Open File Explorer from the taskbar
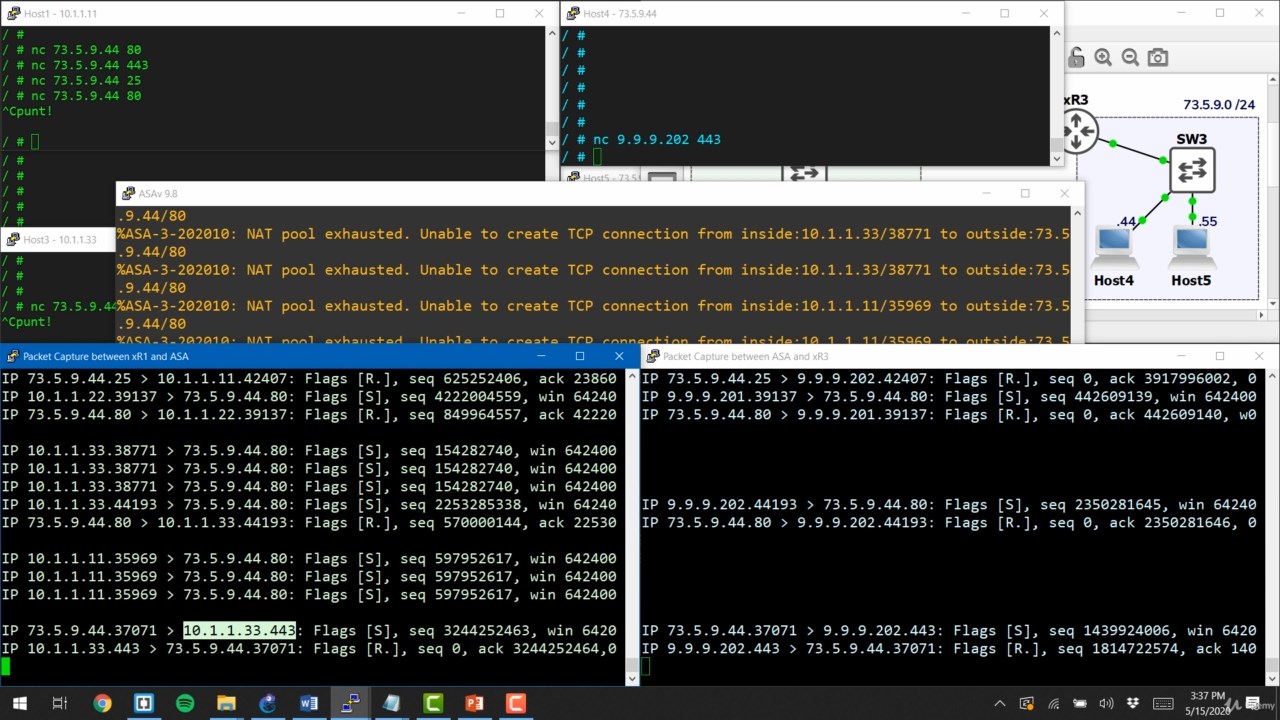The height and width of the screenshot is (720, 1280). tap(226, 703)
